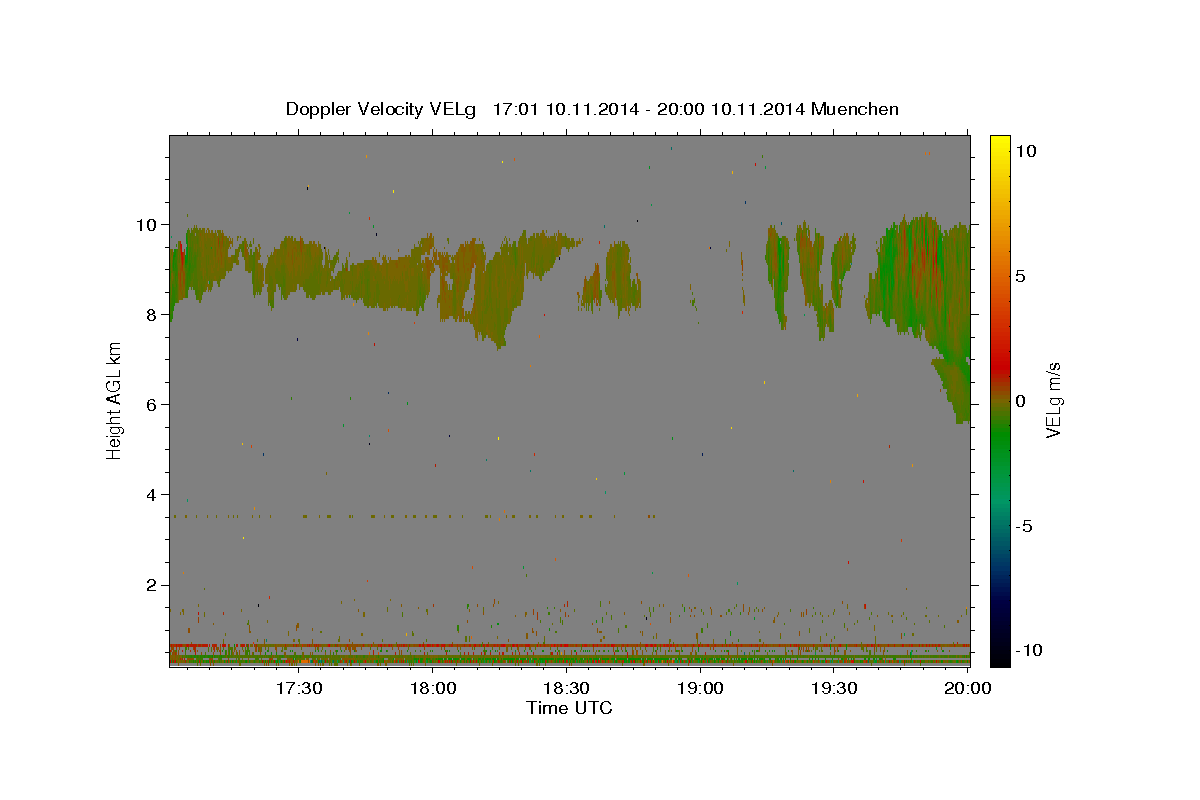The width and height of the screenshot is (1200, 800).
Task: Click the height tick label 2
Action: (152, 585)
